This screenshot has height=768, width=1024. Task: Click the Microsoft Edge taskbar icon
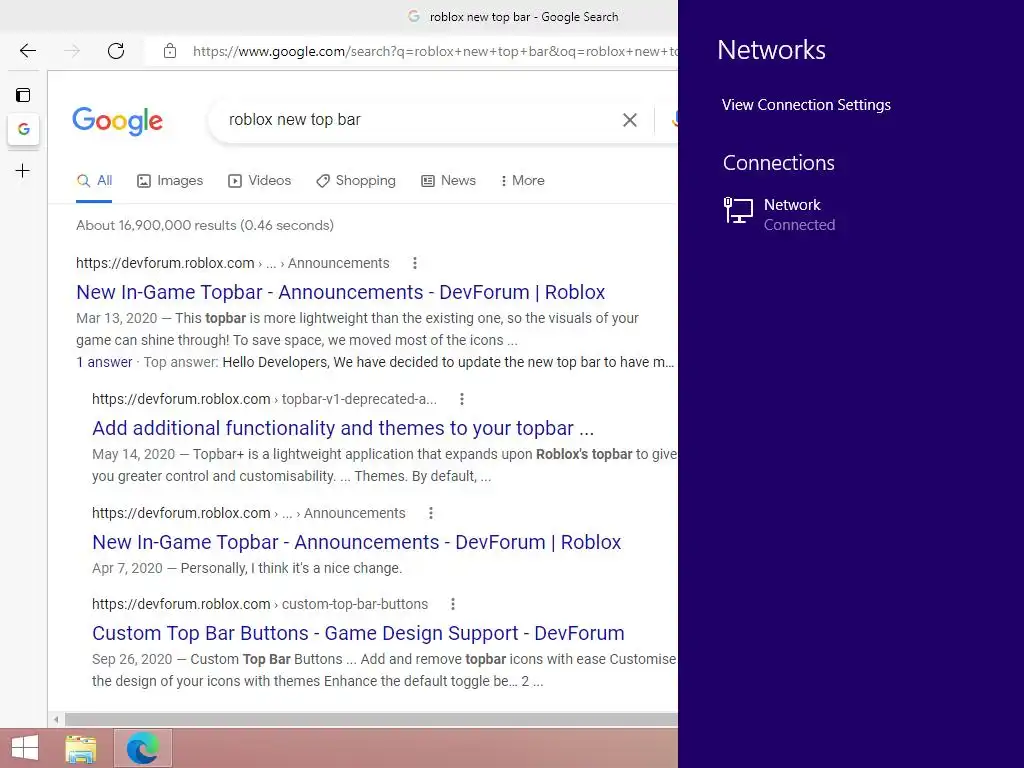(x=142, y=748)
